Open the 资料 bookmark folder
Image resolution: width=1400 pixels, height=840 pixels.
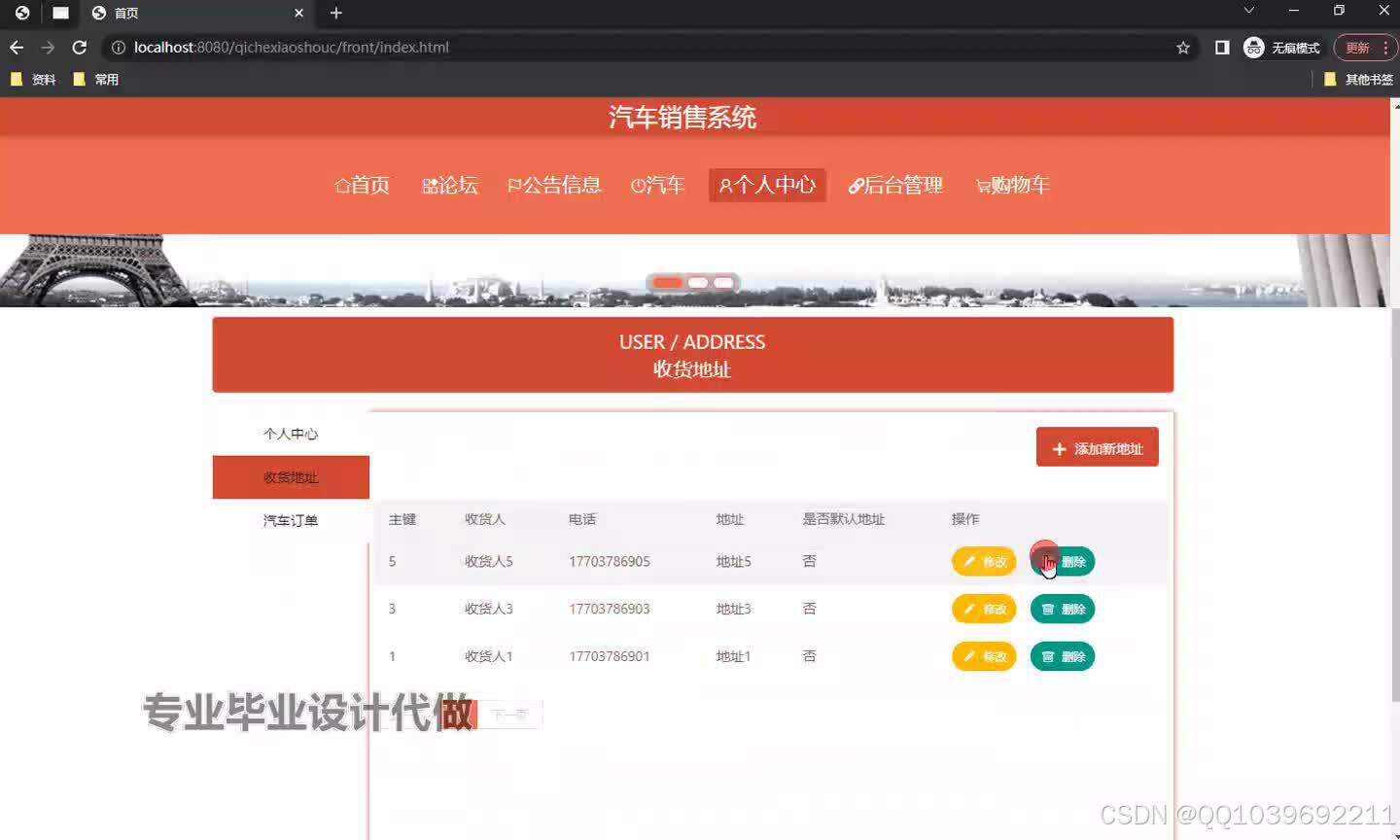pyautogui.click(x=33, y=80)
